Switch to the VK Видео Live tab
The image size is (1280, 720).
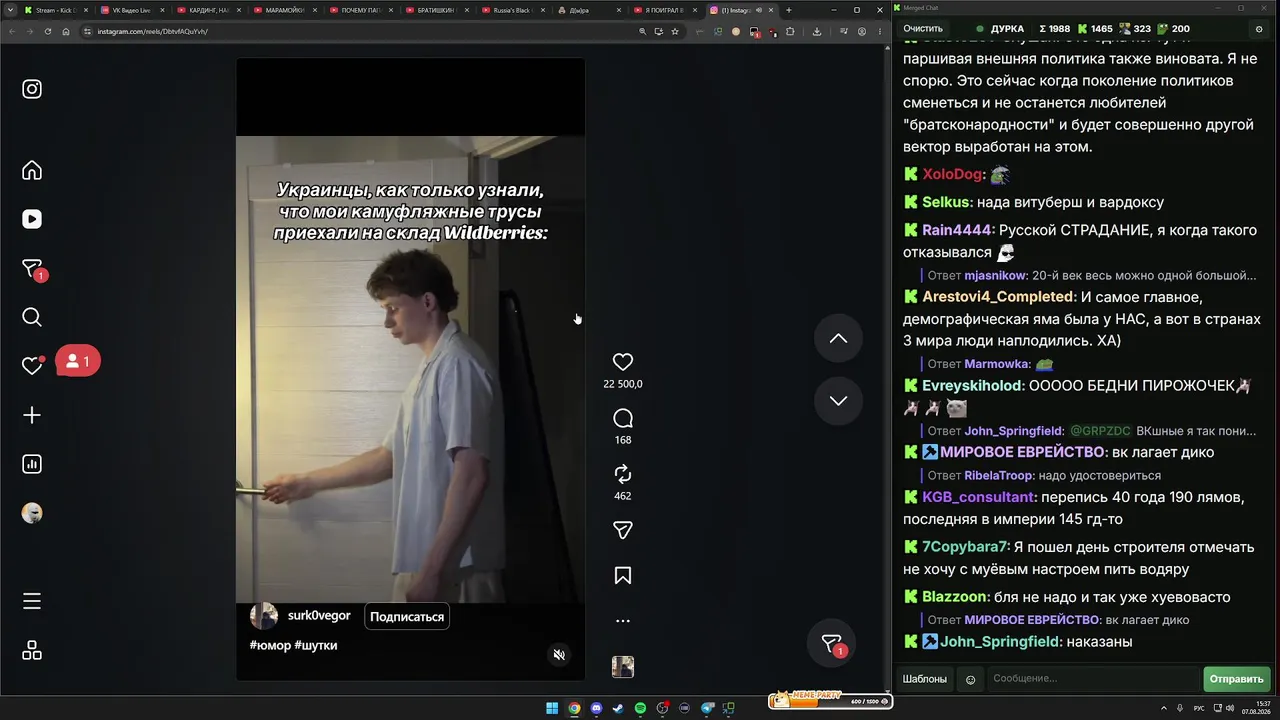tap(132, 10)
